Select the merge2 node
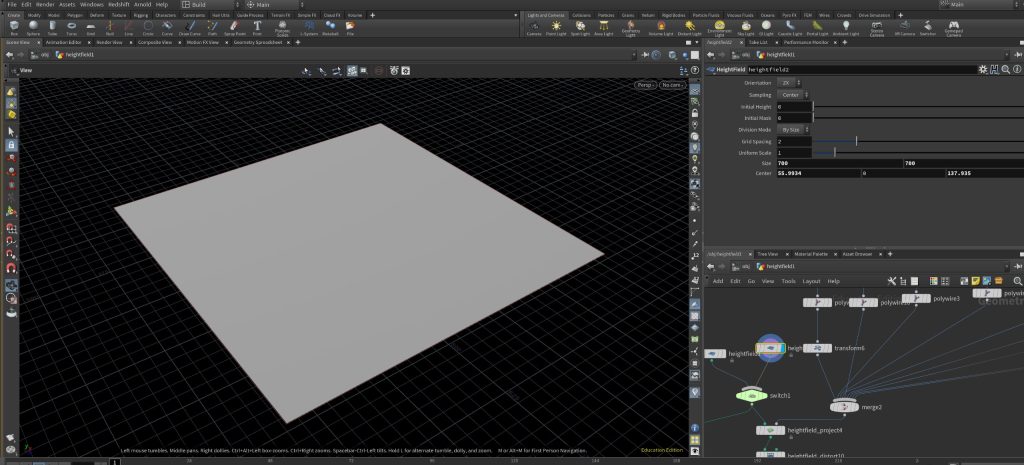The height and width of the screenshot is (465, 1024). (844, 407)
